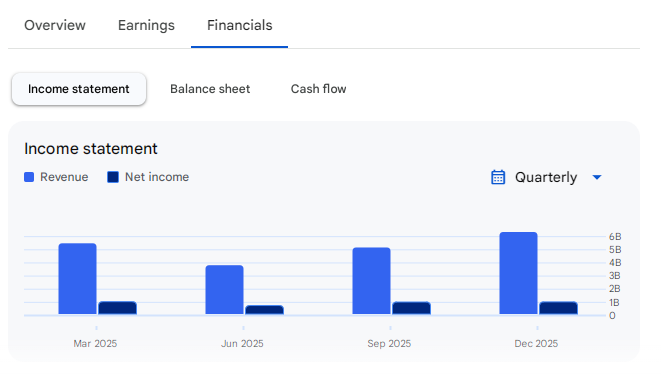Screen dimensions: 661x375
Task: Click the 4B y-axis value
Action: (x=615, y=263)
